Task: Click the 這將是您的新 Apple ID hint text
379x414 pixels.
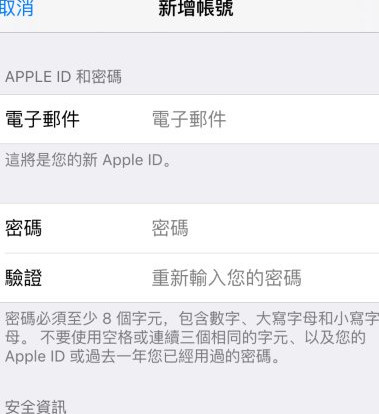Action: [88, 160]
